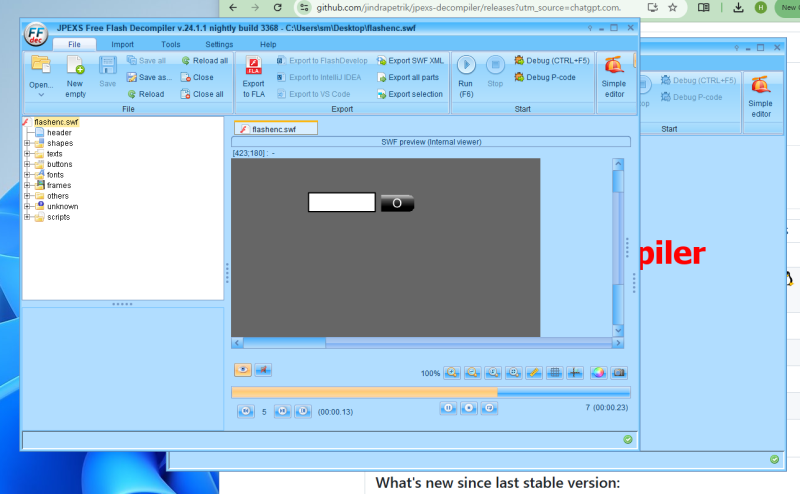800x494 pixels.
Task: Expand the shapes folder in the tree
Action: click(27, 143)
